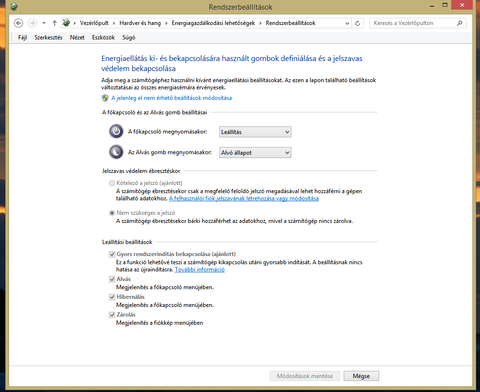Image resolution: width=480 pixels, height=392 pixels.
Task: Open the Nézet menu
Action: point(77,37)
